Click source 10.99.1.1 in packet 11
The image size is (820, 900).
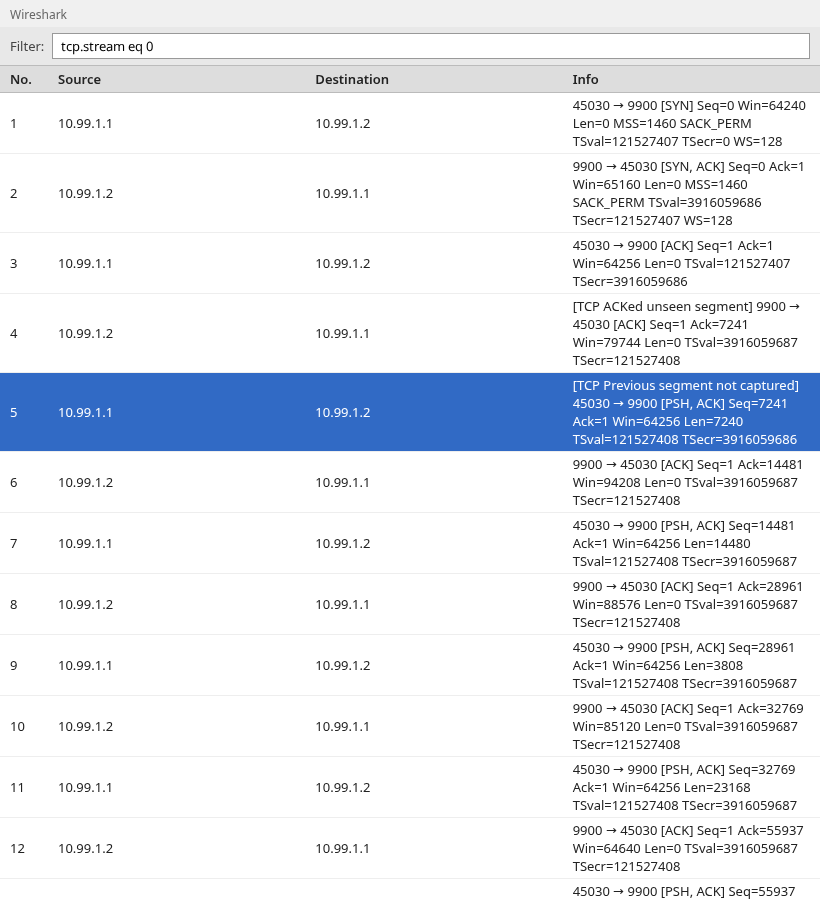click(85, 788)
